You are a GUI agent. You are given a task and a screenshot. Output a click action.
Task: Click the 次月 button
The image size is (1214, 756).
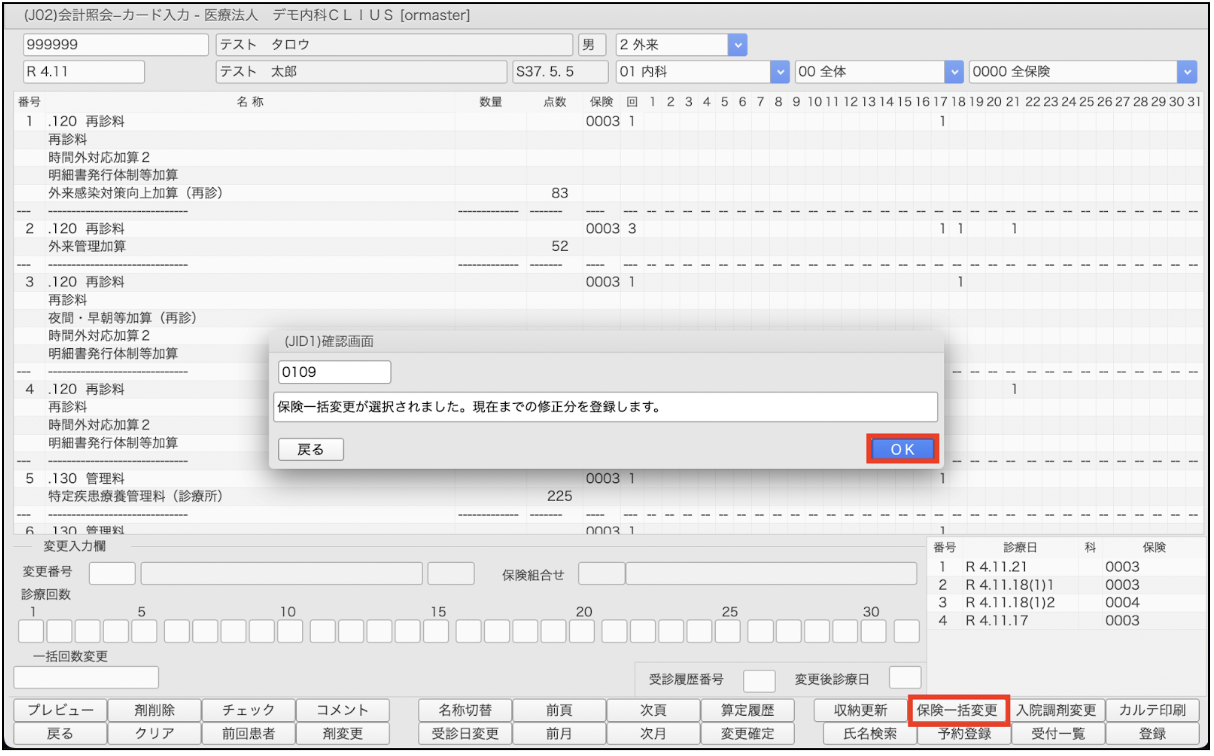tap(652, 733)
